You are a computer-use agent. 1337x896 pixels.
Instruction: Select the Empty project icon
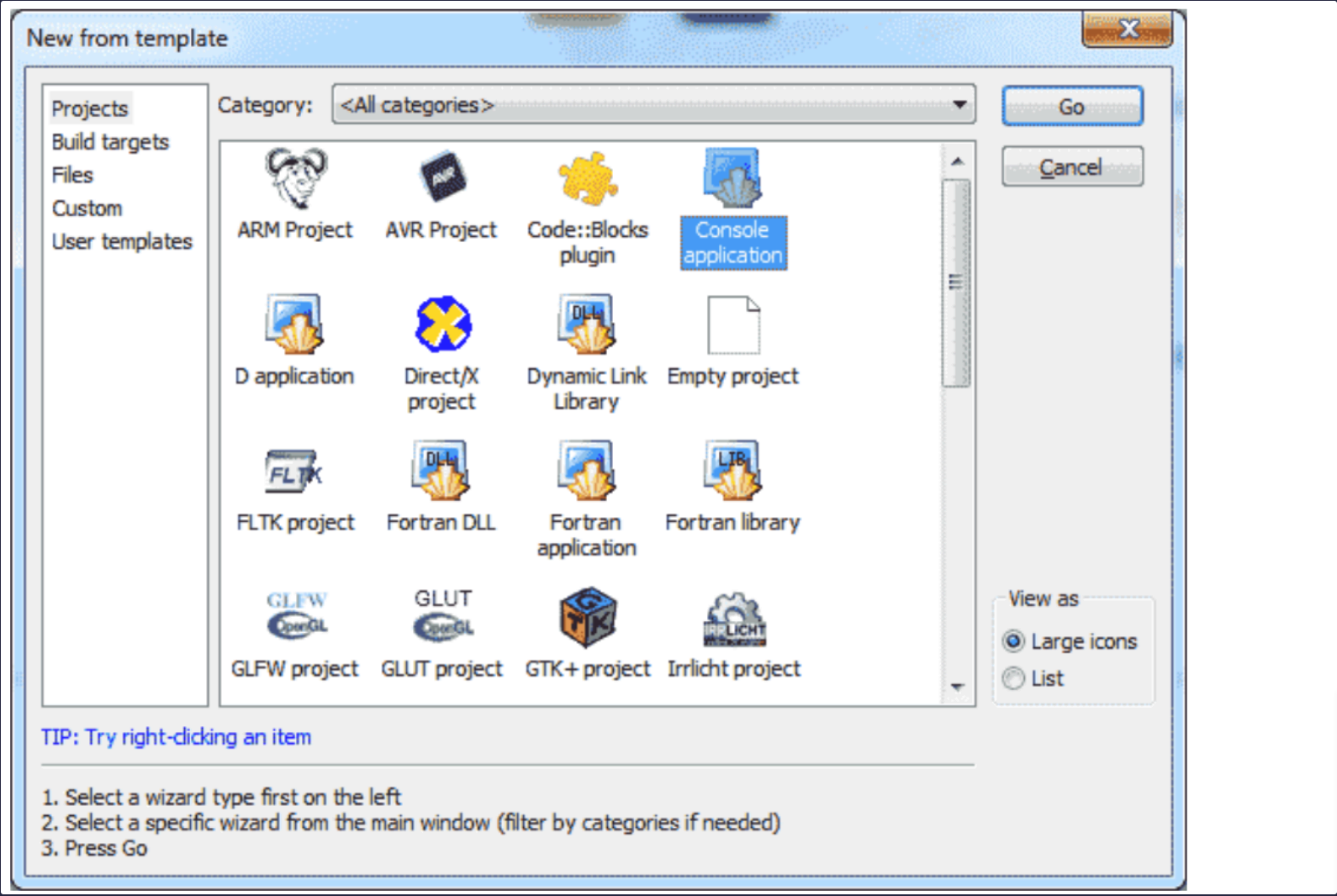coord(733,324)
